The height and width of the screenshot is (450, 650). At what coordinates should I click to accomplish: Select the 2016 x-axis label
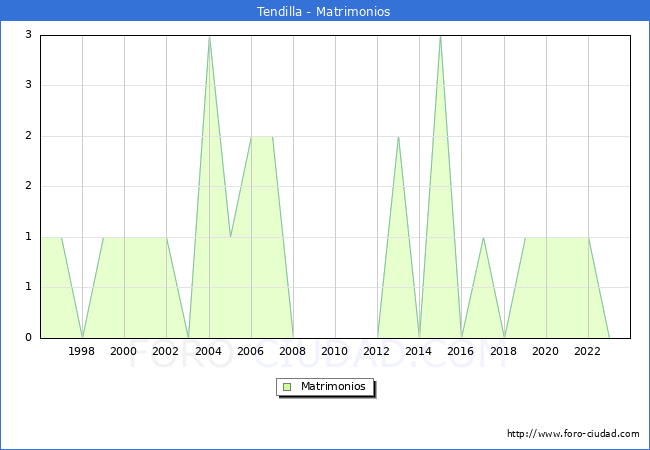461,351
